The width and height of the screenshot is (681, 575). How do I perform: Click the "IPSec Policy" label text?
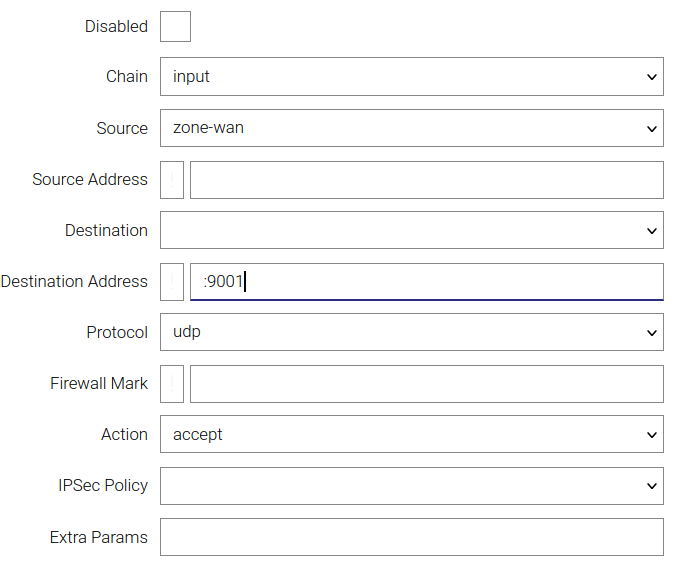coord(103,486)
